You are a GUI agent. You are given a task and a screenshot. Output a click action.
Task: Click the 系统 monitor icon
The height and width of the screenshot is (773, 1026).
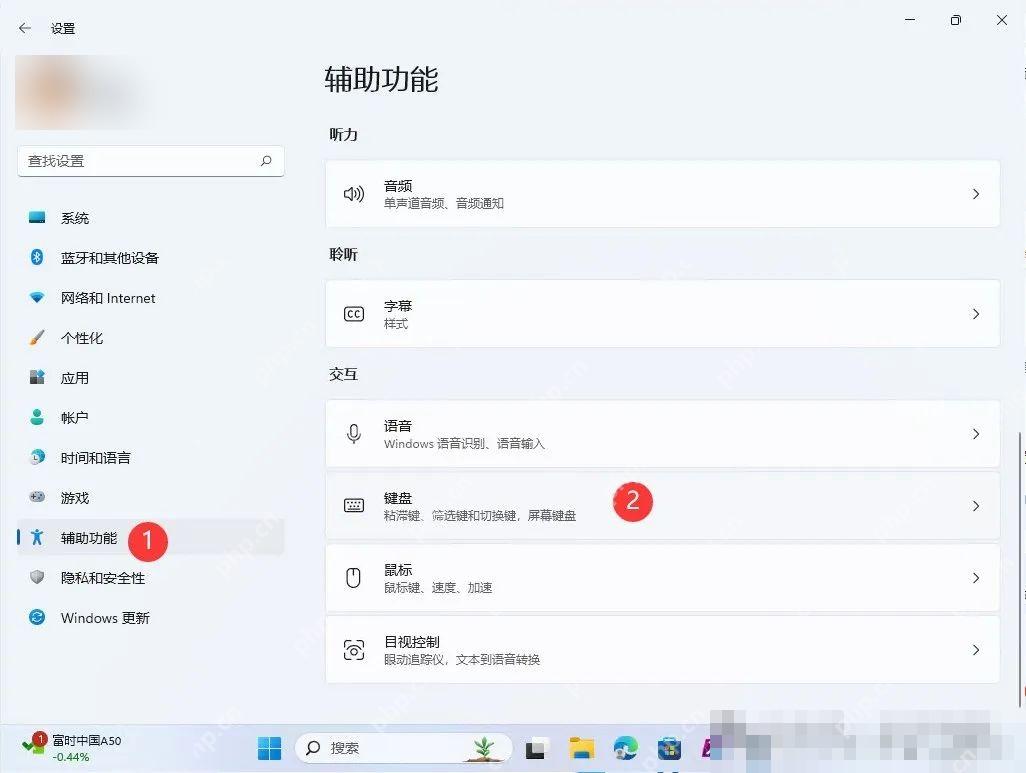click(37, 217)
